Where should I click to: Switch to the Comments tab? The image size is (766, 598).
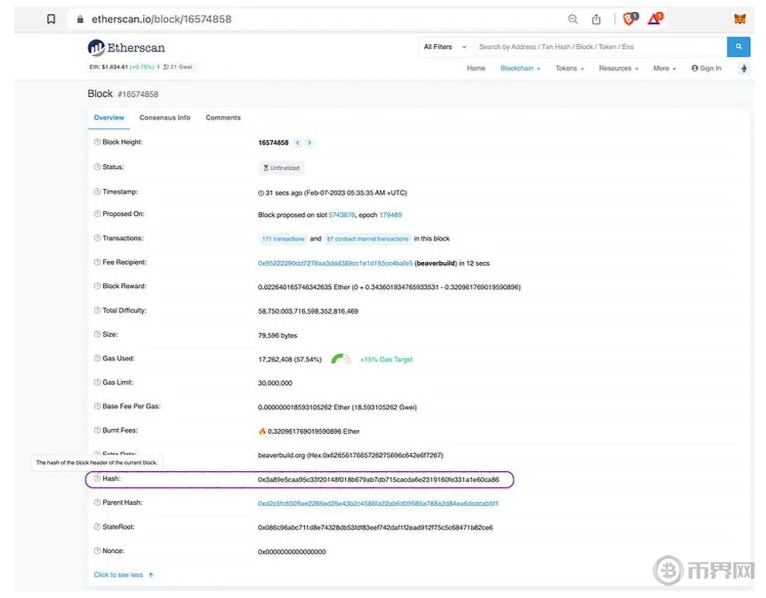(223, 118)
